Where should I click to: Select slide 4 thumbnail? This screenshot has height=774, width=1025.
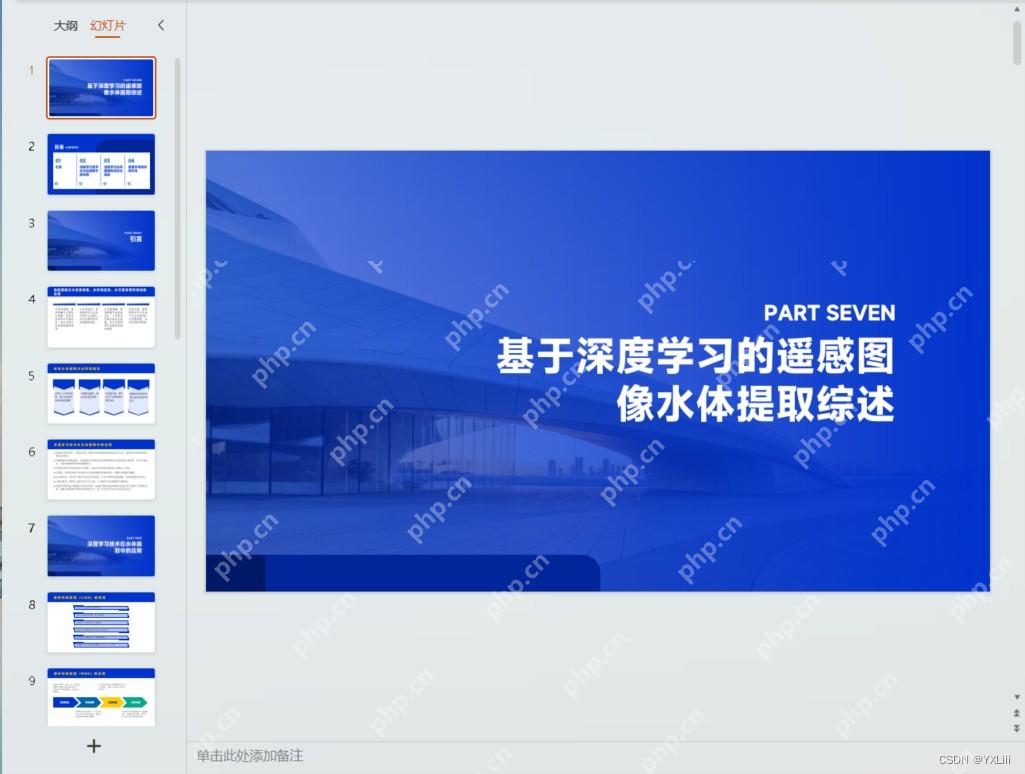tap(101, 316)
